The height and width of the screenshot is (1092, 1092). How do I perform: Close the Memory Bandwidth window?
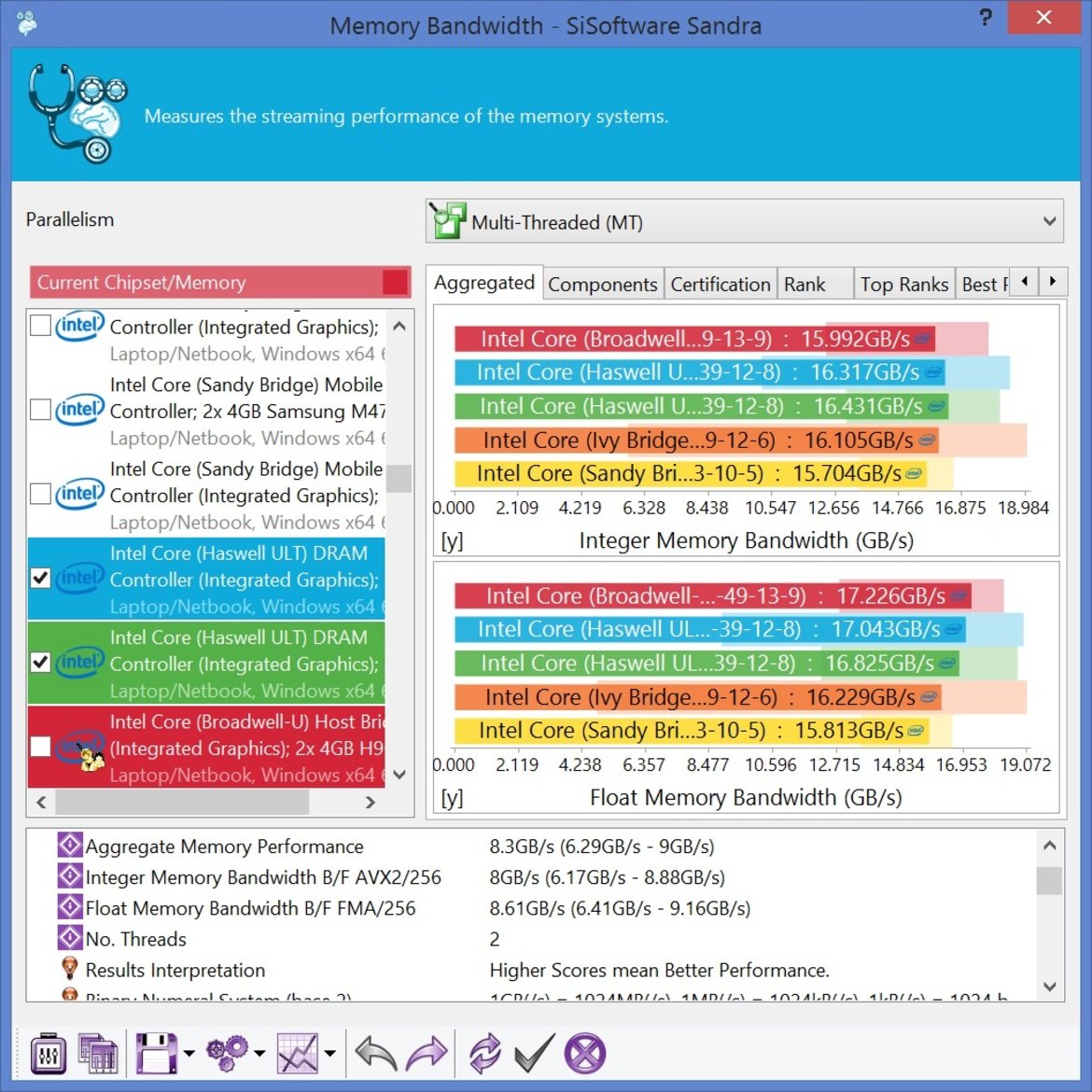(x=1043, y=17)
